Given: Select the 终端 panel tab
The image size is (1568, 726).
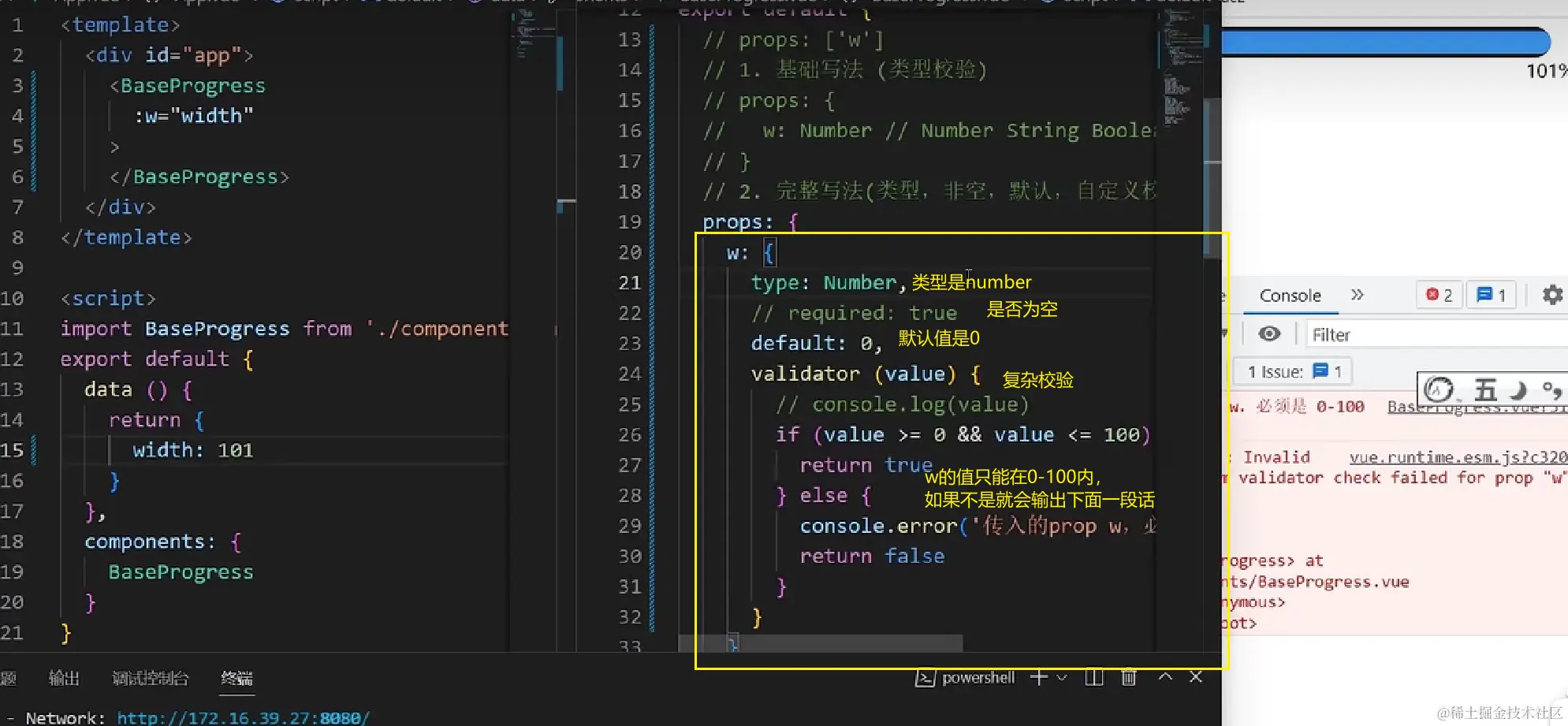Looking at the screenshot, I should [x=237, y=678].
